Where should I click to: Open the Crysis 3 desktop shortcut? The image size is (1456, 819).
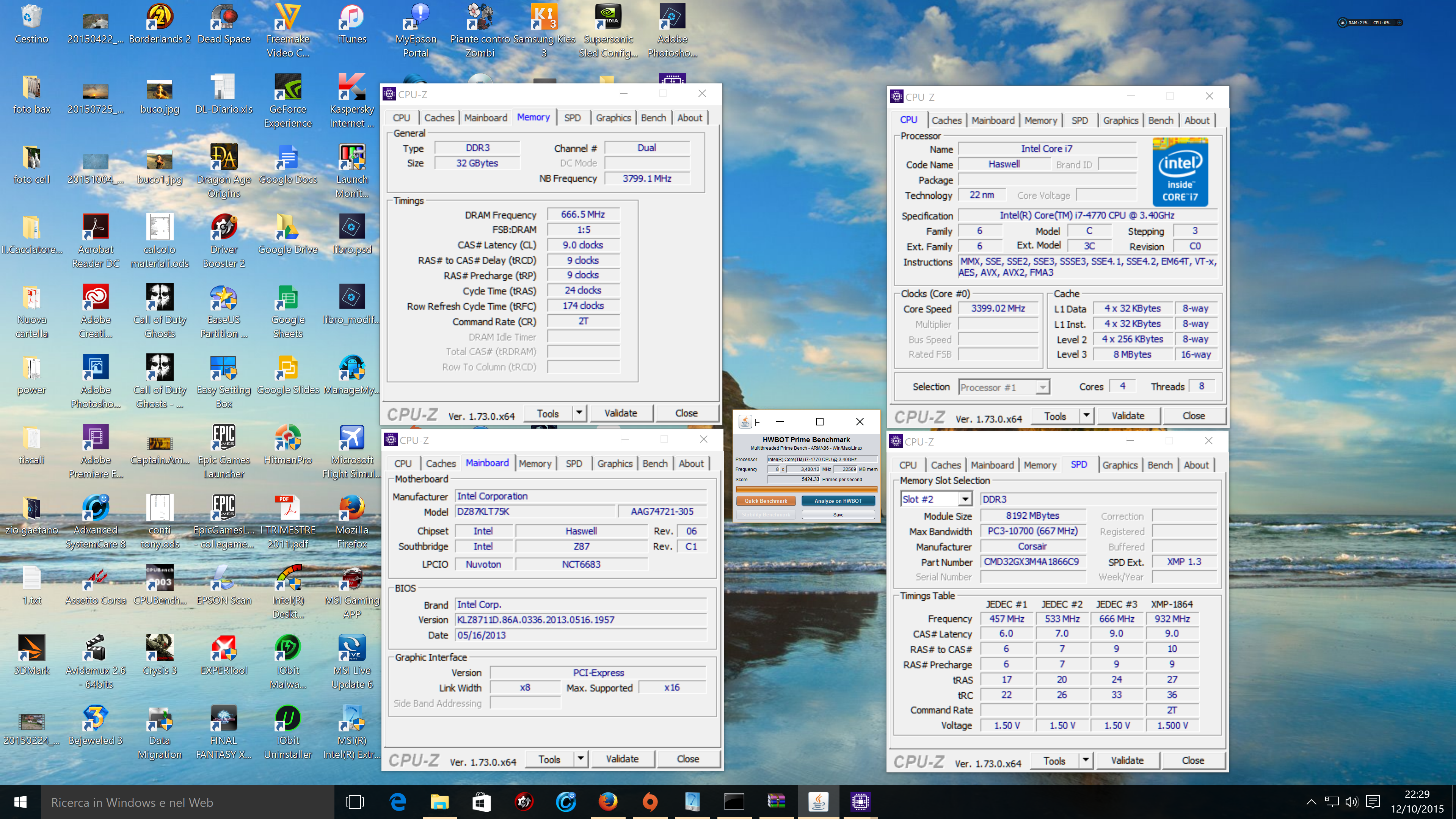pos(159,655)
